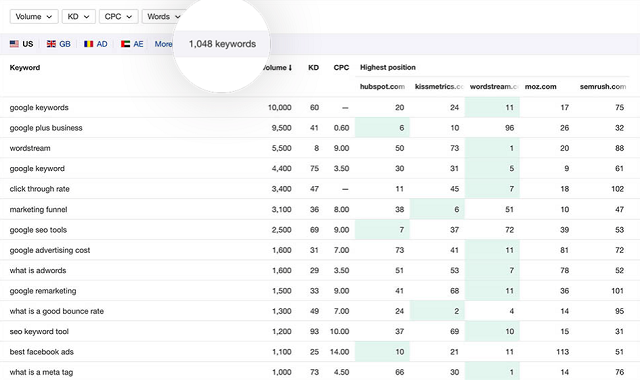Select the AE country tab

[132, 44]
